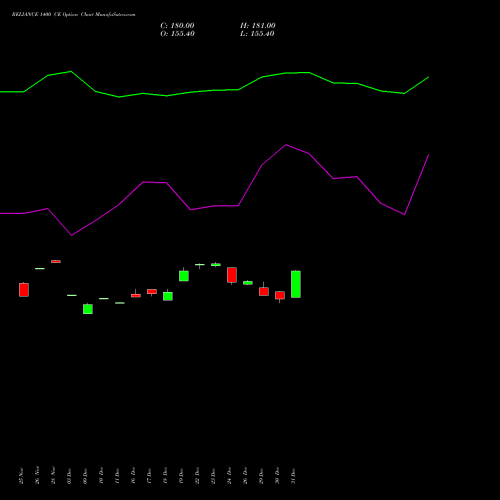Select the green candle above the 09 Dec label
Image resolution: width=500 pixels, height=500 pixels.
pos(88,309)
